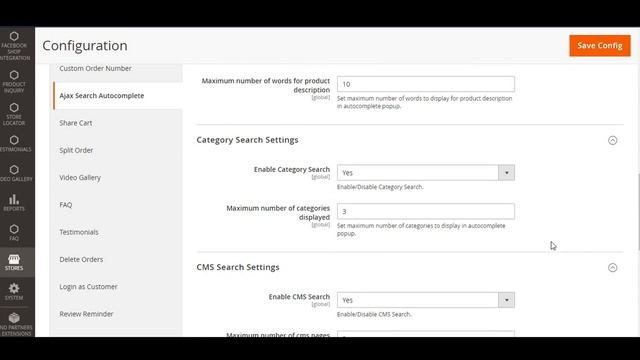The height and width of the screenshot is (360, 640).
Task: Select Ajax Search Autocomplete tab
Action: click(118, 96)
